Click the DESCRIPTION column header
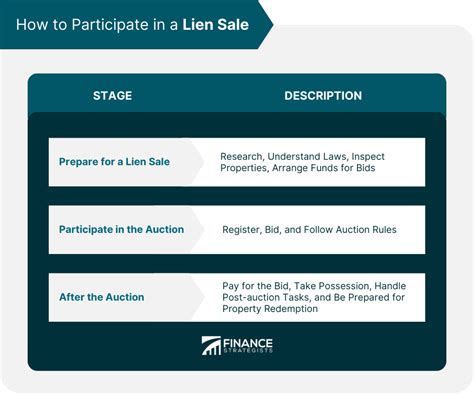The image size is (474, 397). pos(323,96)
